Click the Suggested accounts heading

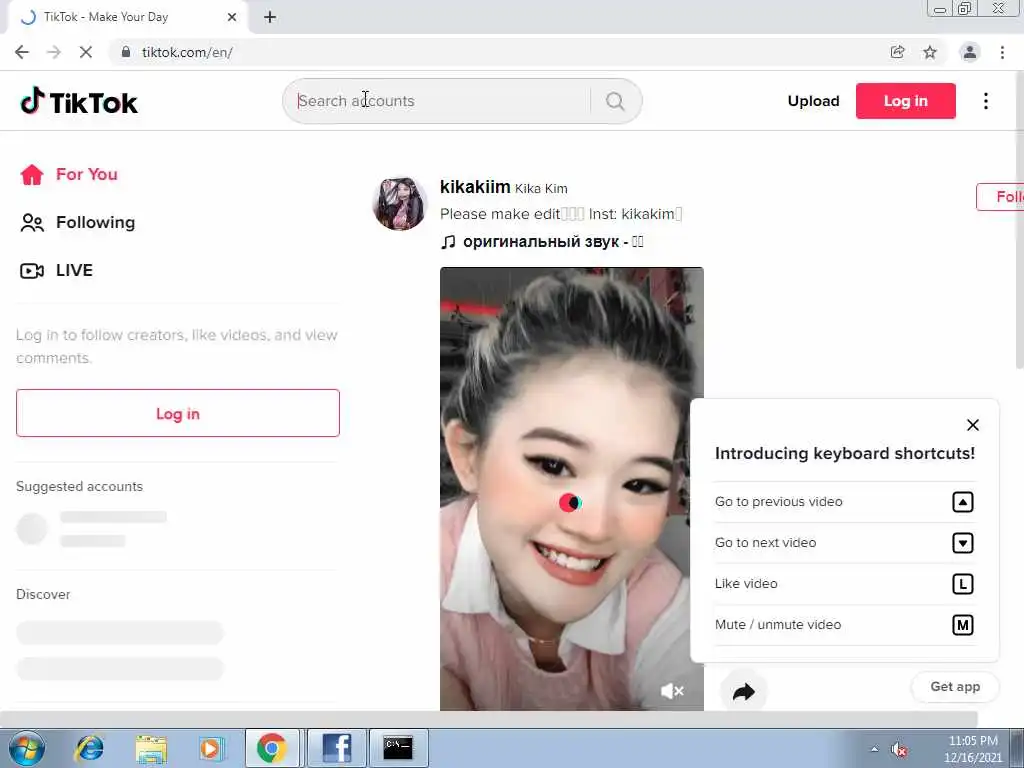79,487
